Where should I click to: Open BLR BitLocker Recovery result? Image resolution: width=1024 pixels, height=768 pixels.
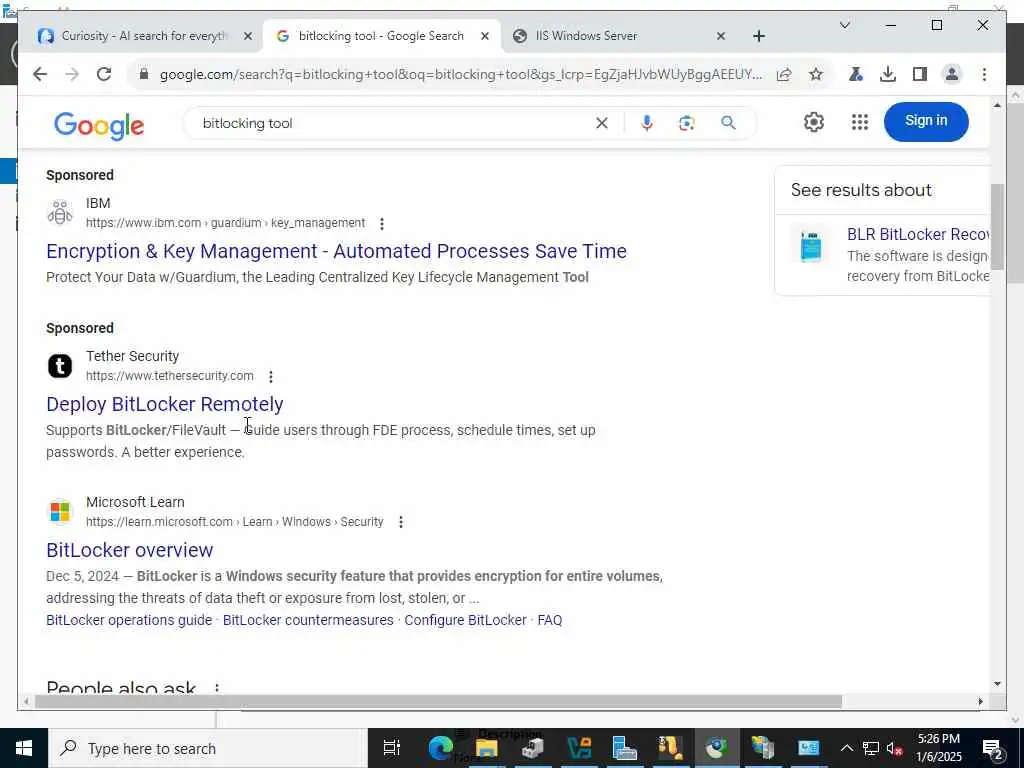point(918,234)
